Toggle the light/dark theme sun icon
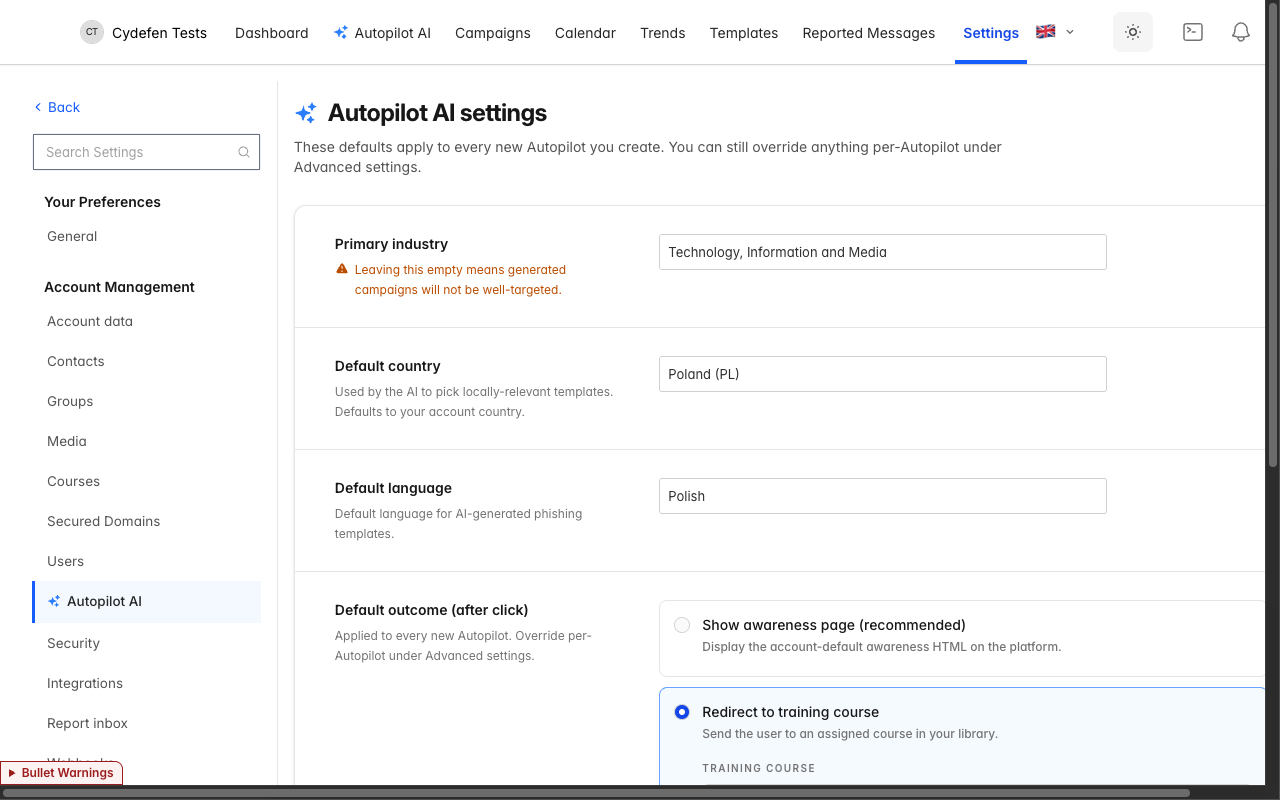 tap(1133, 32)
